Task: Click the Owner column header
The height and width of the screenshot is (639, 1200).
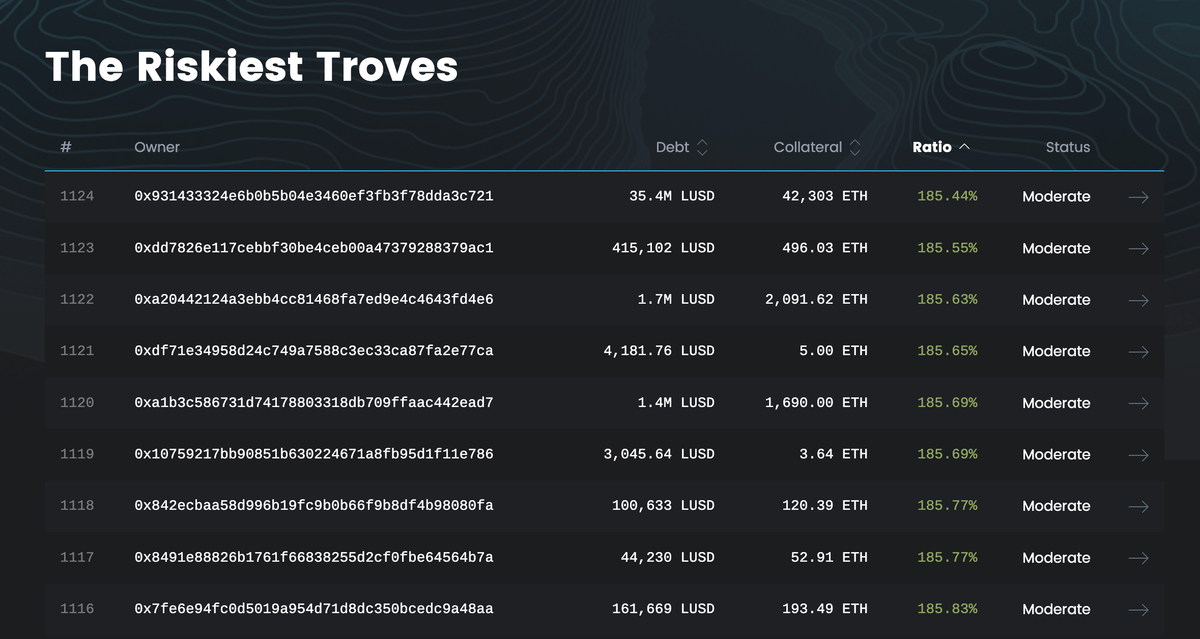Action: pos(157,147)
